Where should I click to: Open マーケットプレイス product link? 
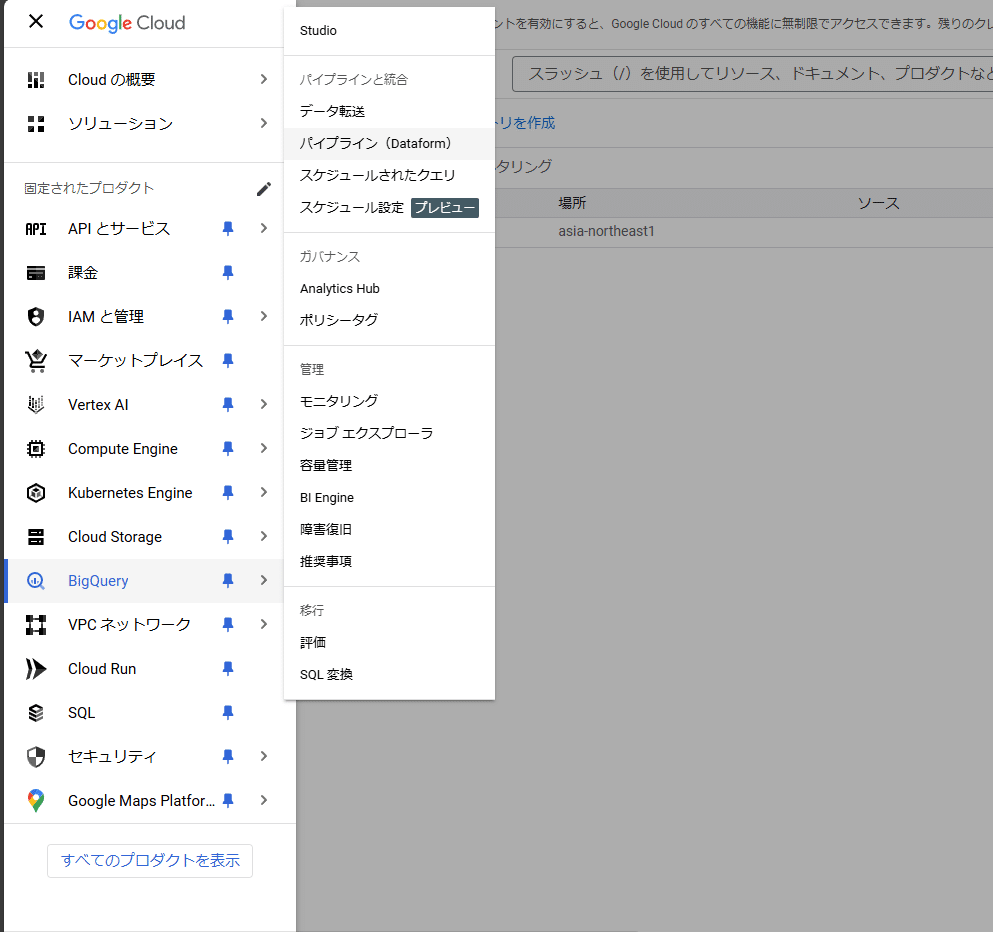136,361
